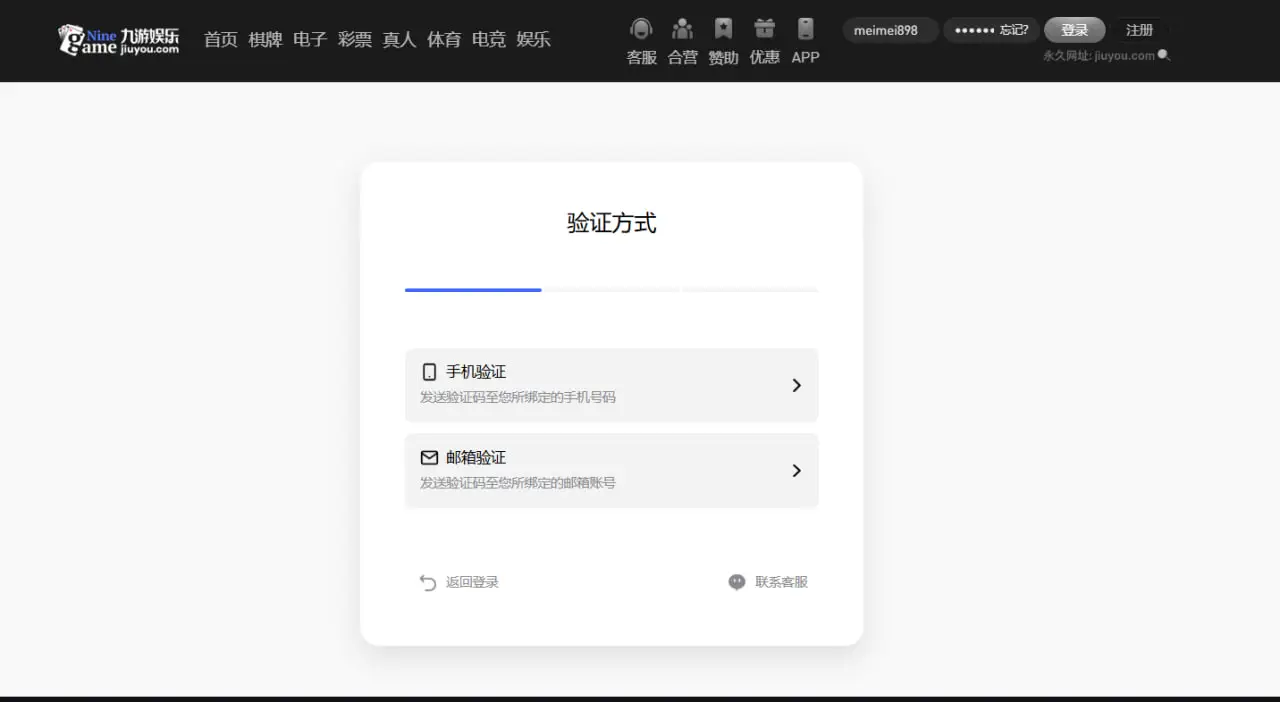Click the chat bubble icon near 联系客服
The width and height of the screenshot is (1280, 702).
pos(736,581)
